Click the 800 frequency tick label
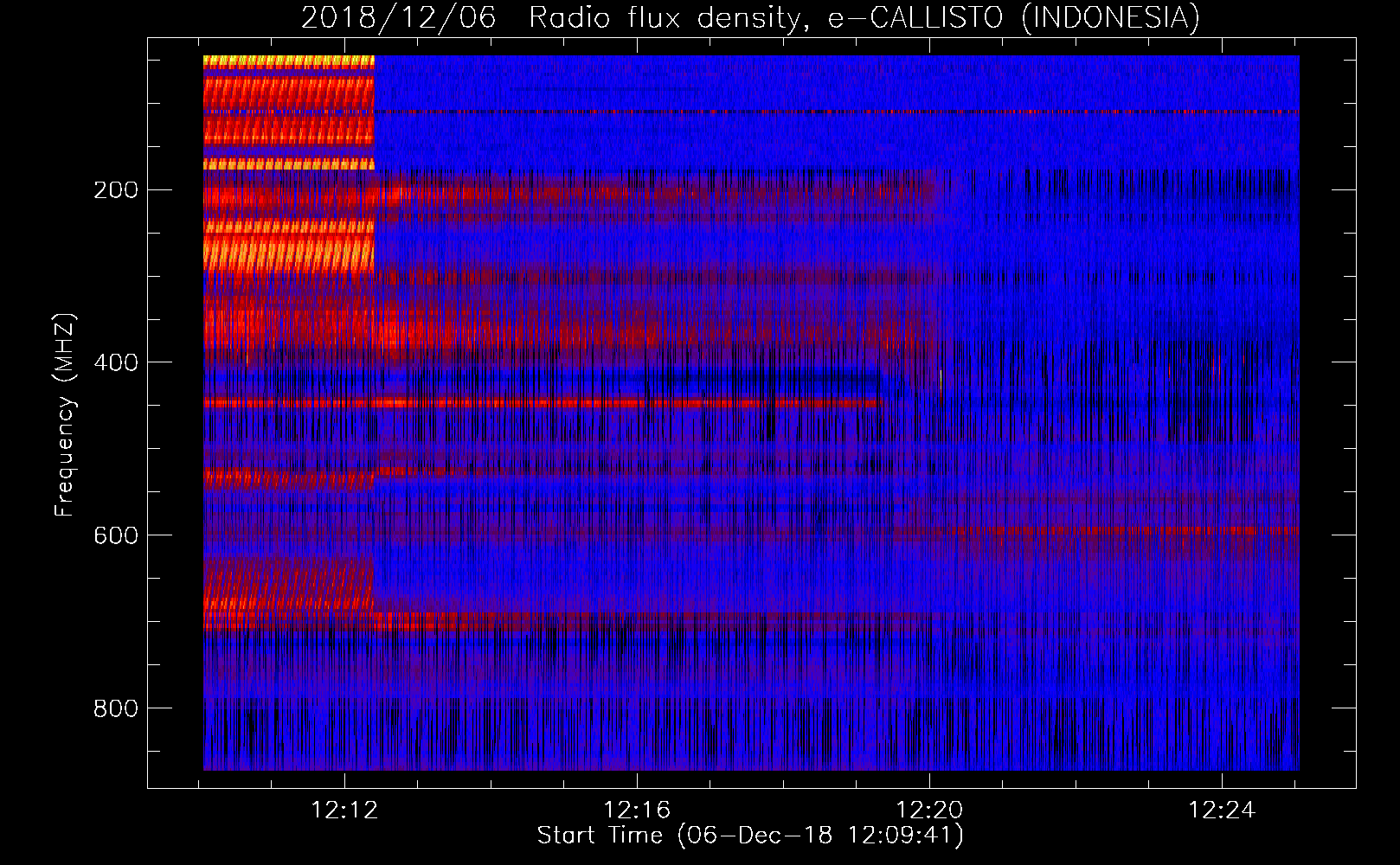This screenshot has width=1400, height=865. pos(116,708)
